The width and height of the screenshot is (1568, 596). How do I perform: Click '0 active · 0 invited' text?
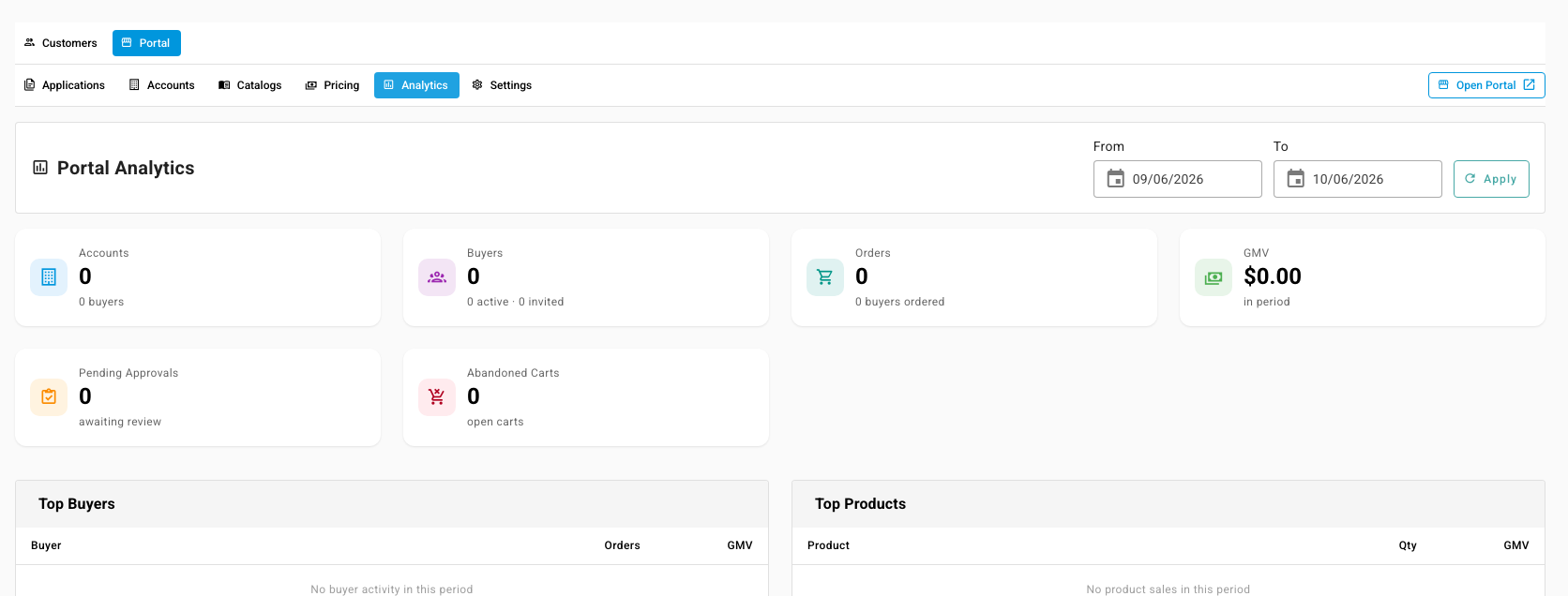(515, 302)
